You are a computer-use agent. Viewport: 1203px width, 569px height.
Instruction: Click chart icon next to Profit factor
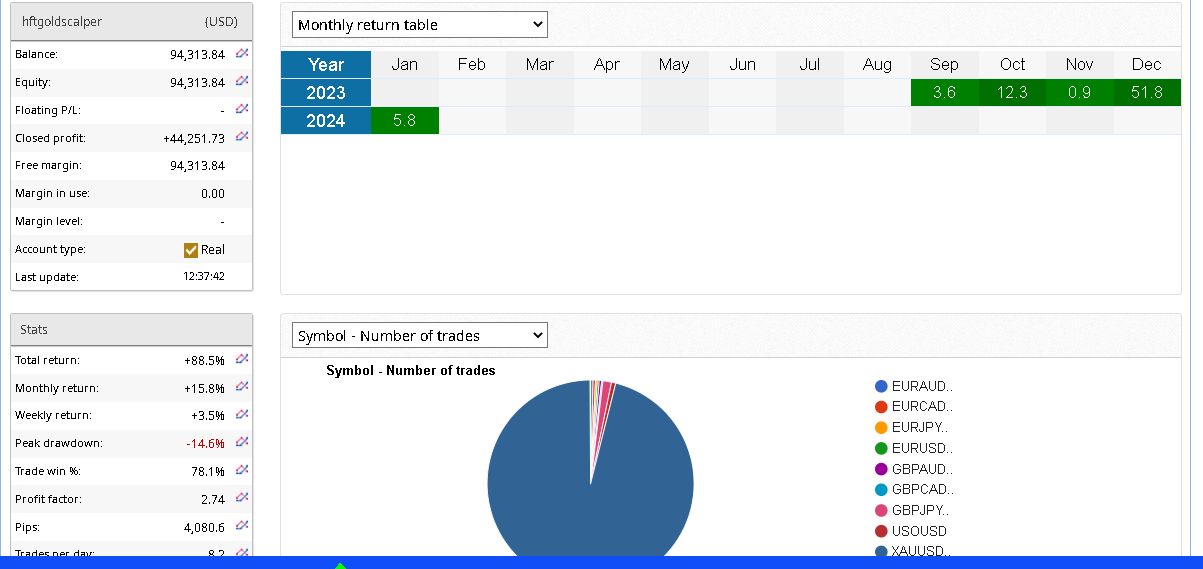click(x=242, y=498)
